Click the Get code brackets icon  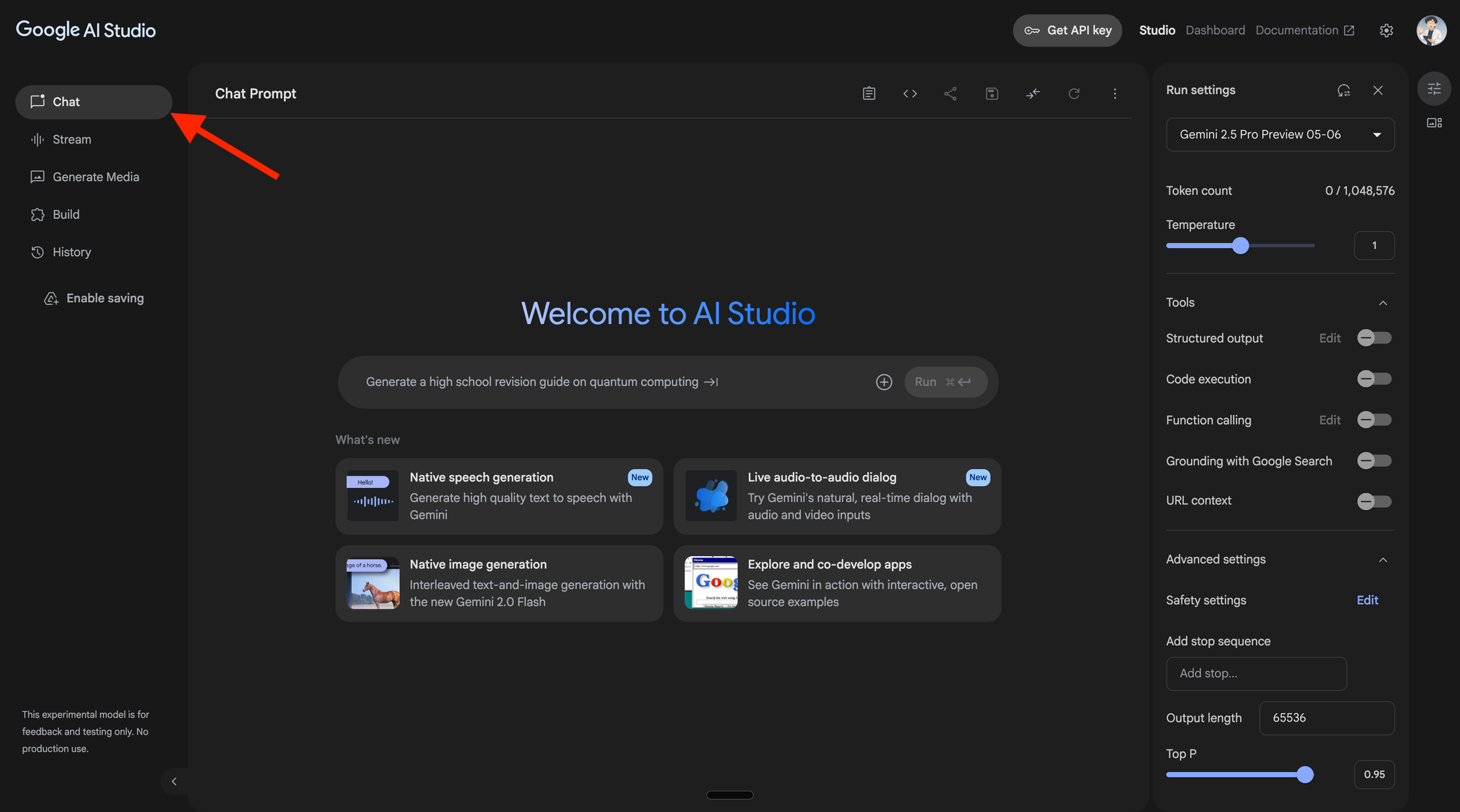(x=910, y=93)
